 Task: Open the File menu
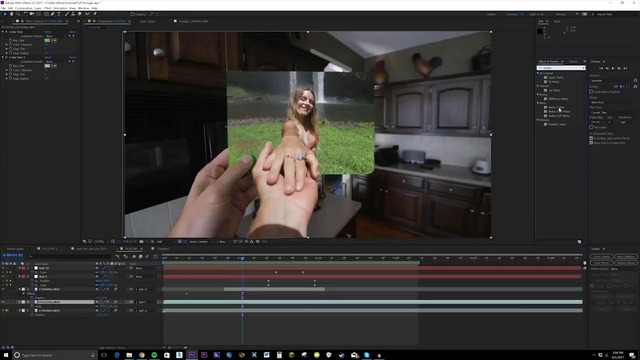point(3,8)
